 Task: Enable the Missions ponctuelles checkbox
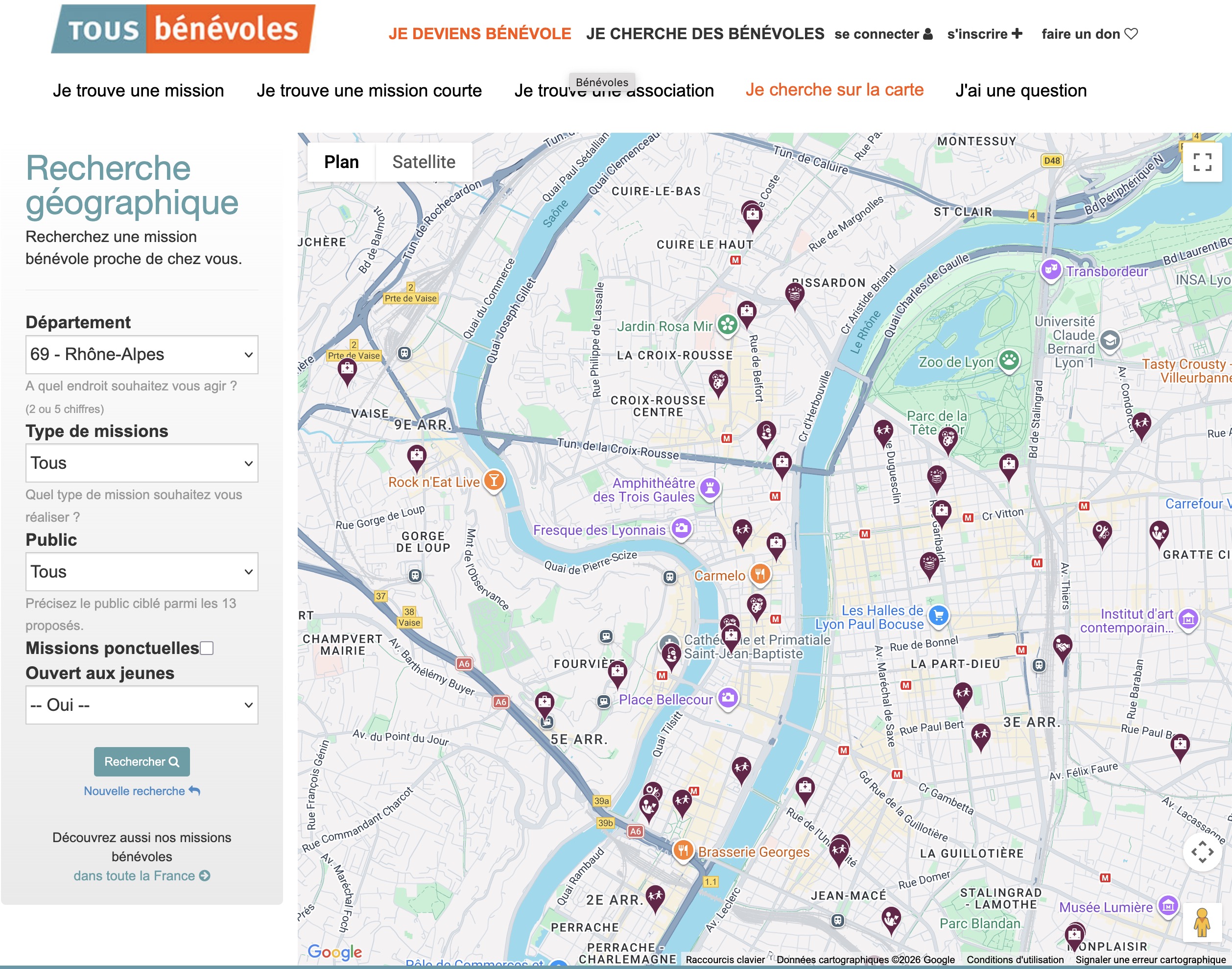tap(207, 648)
